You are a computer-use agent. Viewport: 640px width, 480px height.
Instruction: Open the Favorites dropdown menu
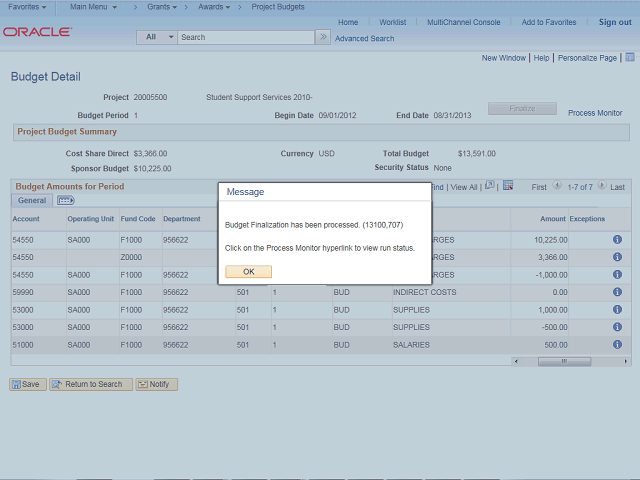click(28, 6)
